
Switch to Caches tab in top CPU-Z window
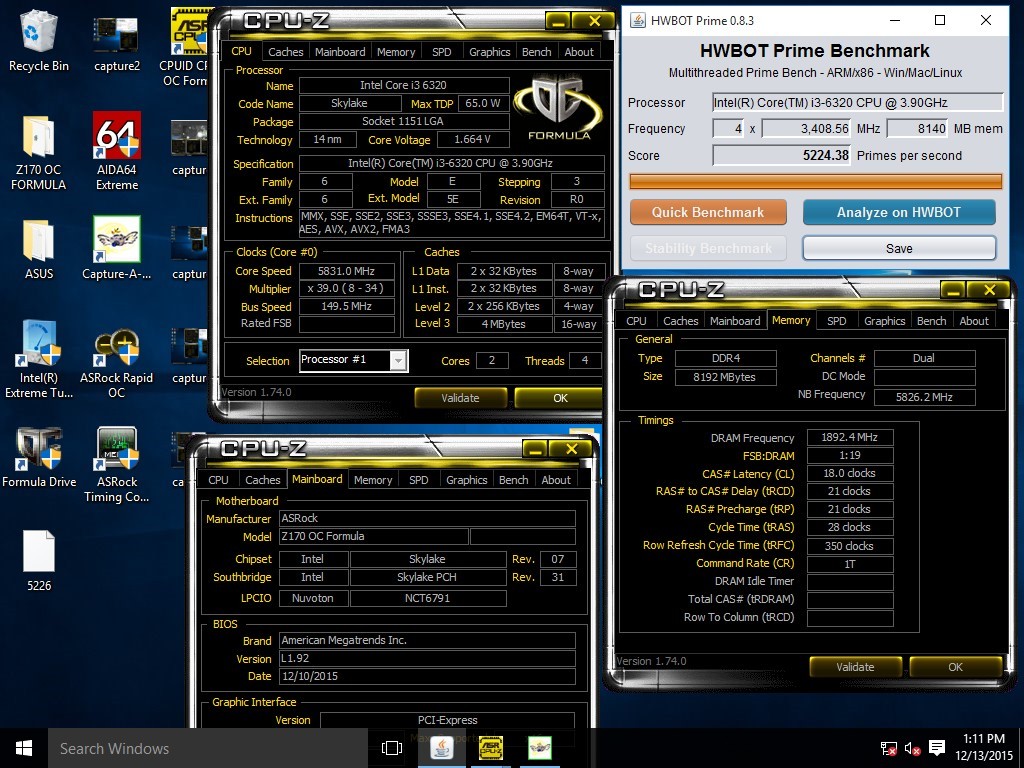pos(285,52)
